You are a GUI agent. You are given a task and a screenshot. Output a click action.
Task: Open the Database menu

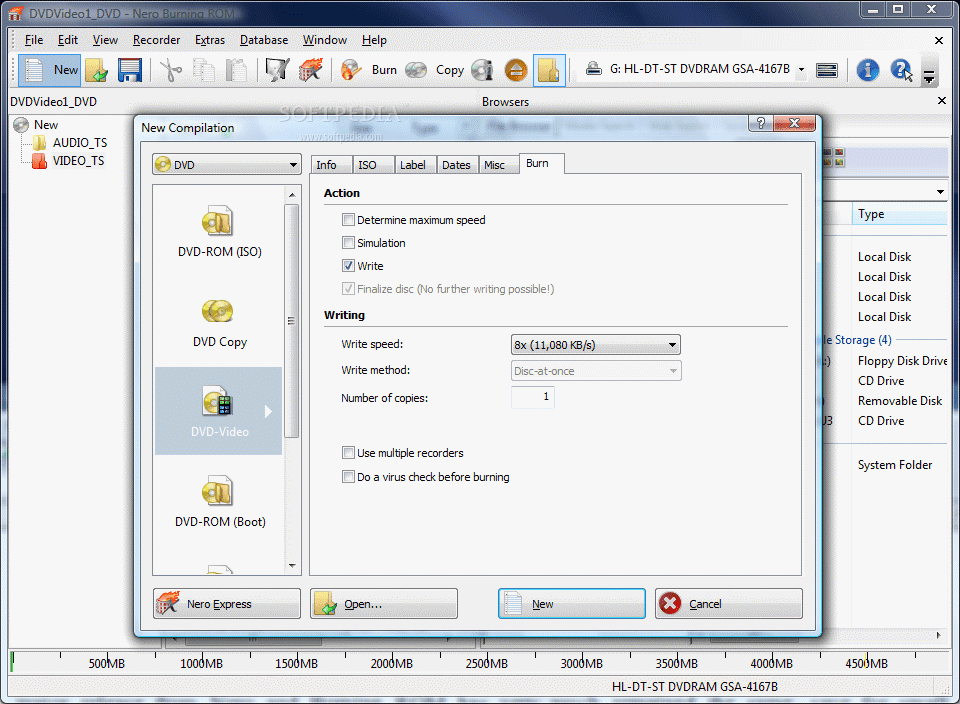click(264, 40)
